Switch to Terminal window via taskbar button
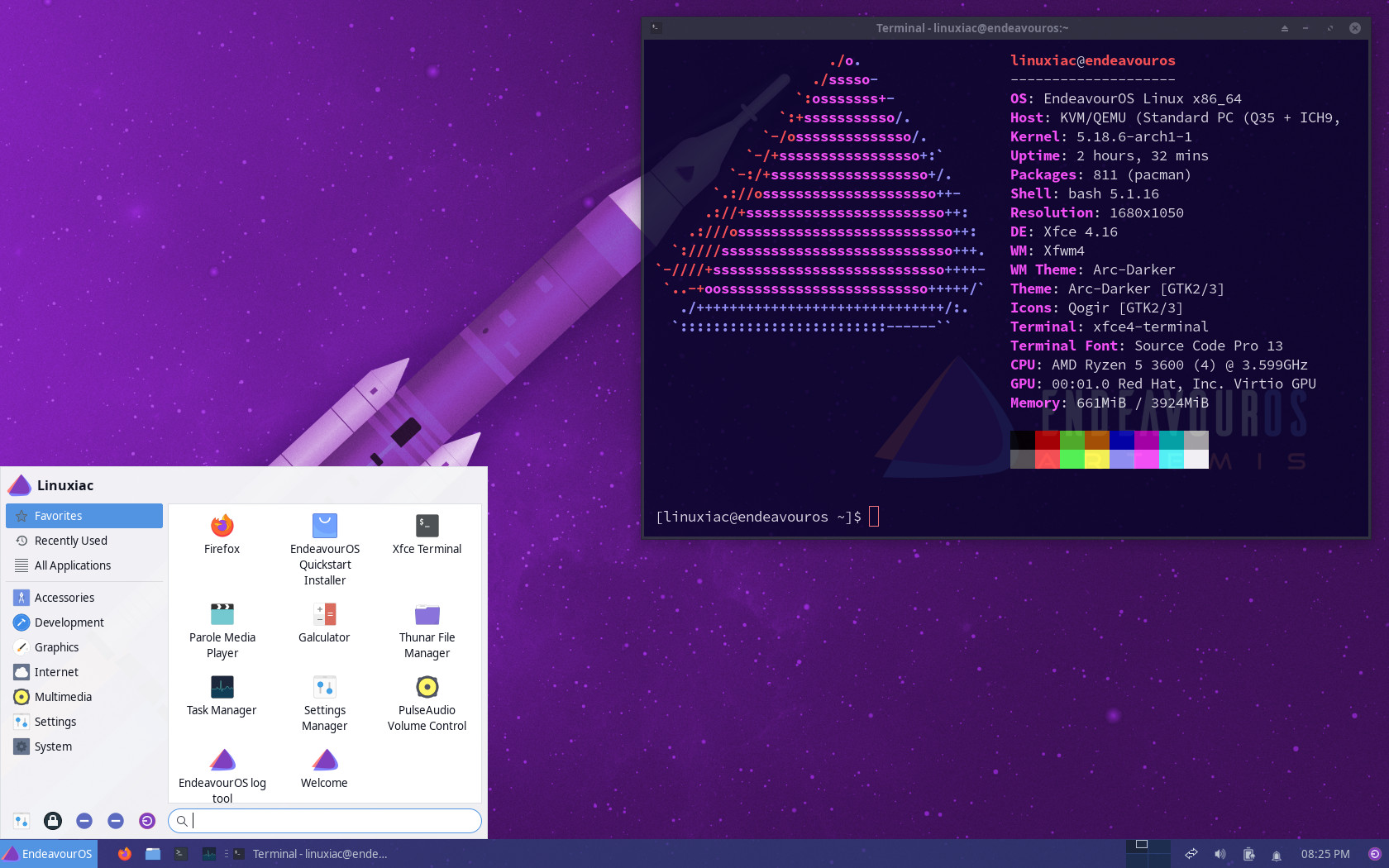 point(311,854)
